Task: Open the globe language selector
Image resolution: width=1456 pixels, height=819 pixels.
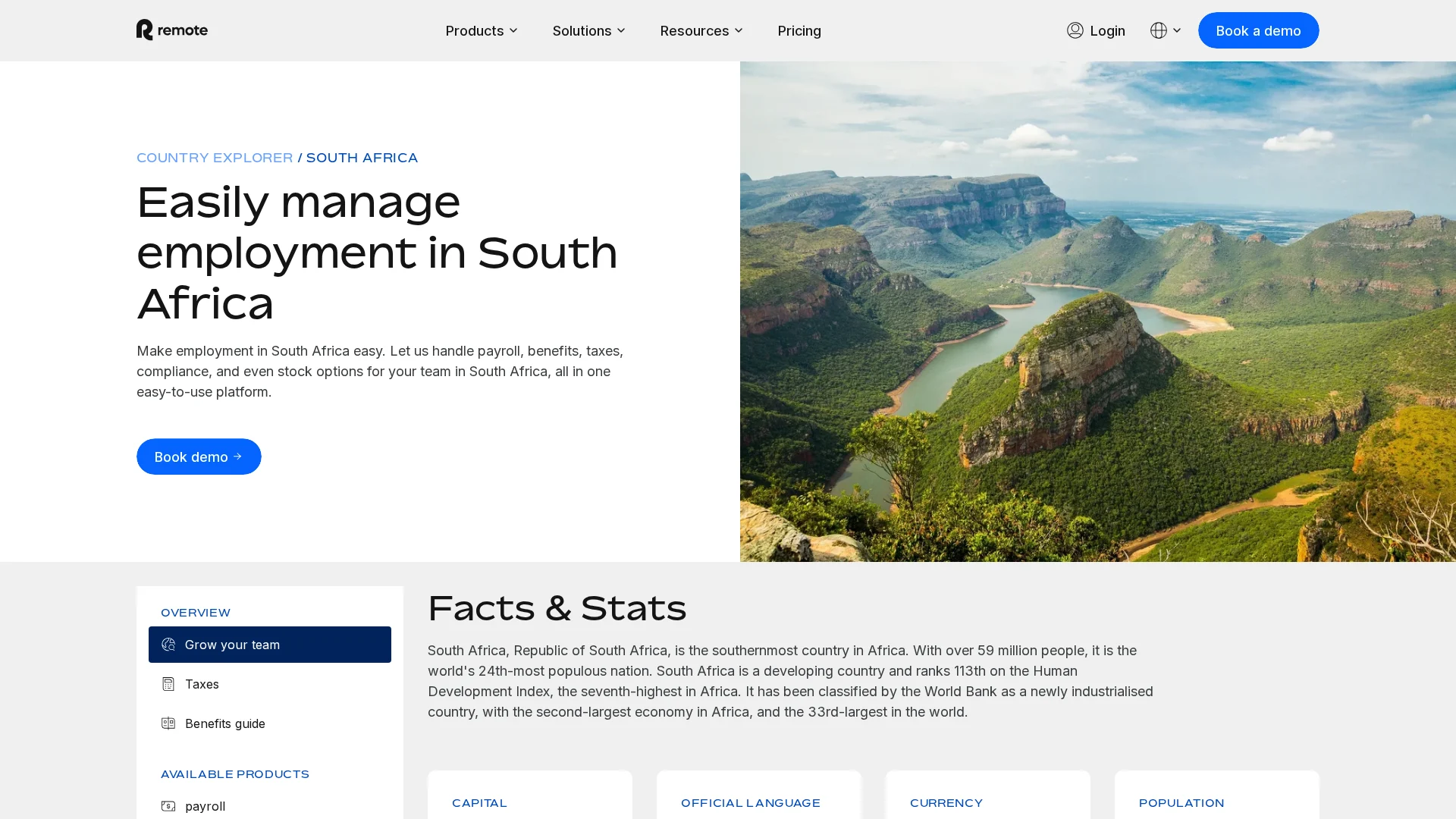Action: [x=1166, y=30]
